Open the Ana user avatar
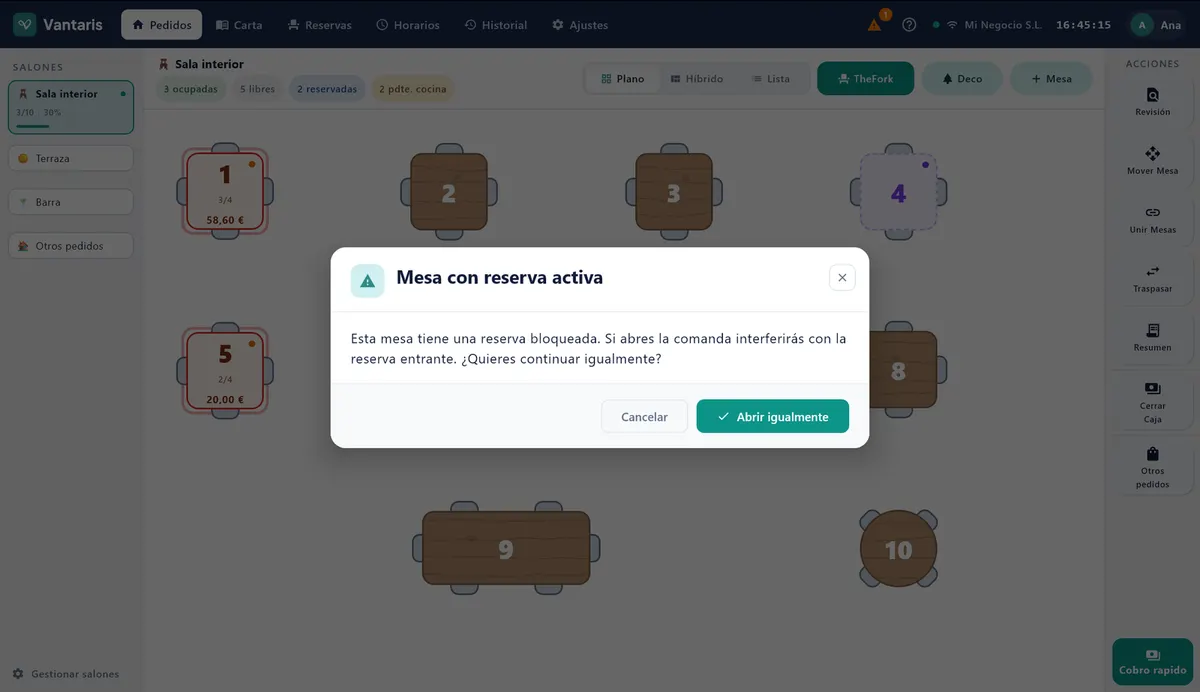 click(1142, 25)
